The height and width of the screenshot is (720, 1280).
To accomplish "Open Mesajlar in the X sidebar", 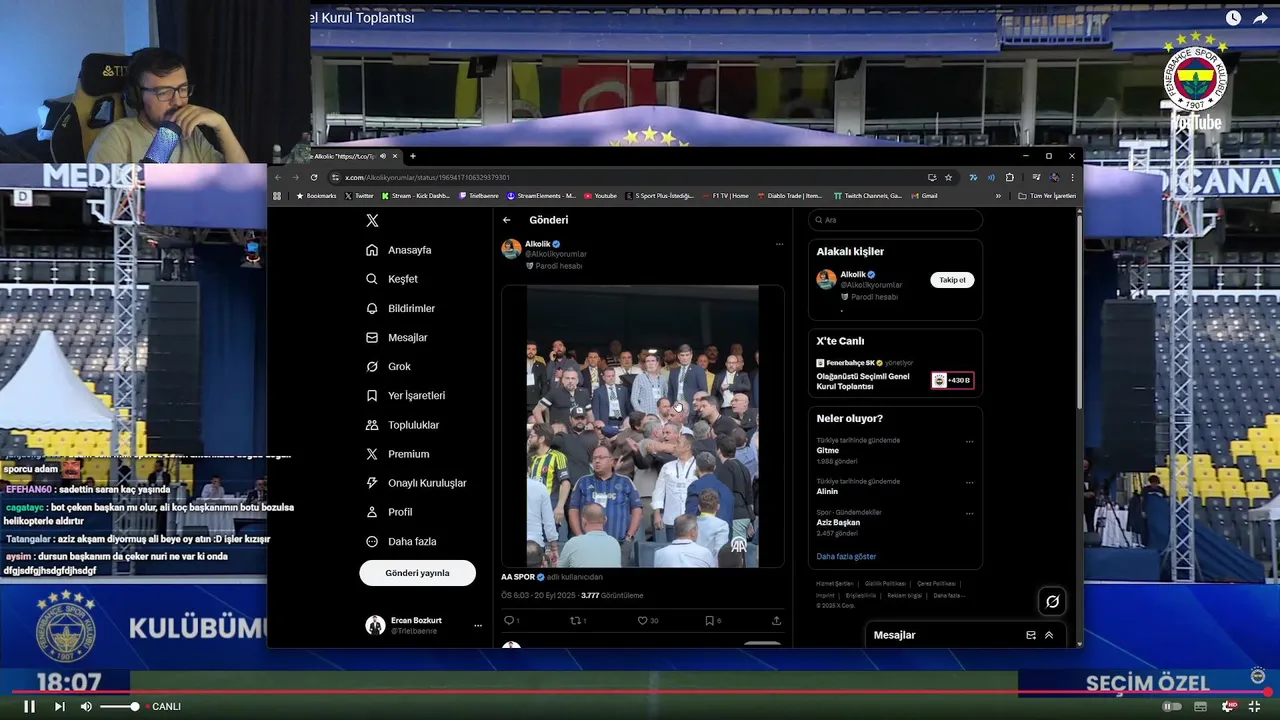I will (397, 337).
